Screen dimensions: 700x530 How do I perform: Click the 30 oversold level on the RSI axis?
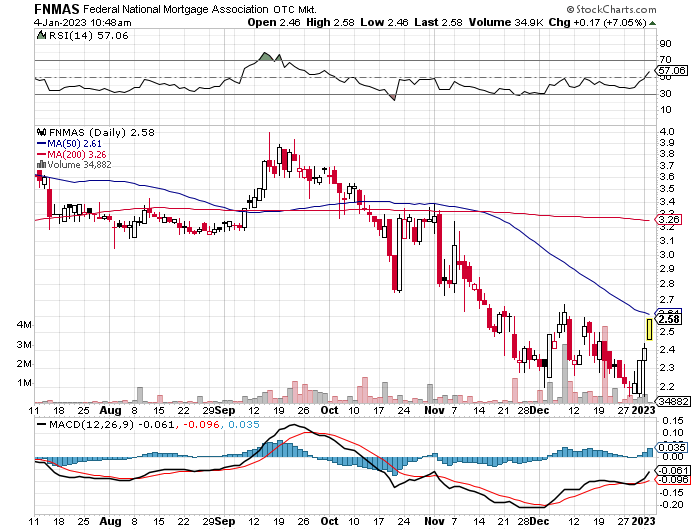[x=665, y=93]
